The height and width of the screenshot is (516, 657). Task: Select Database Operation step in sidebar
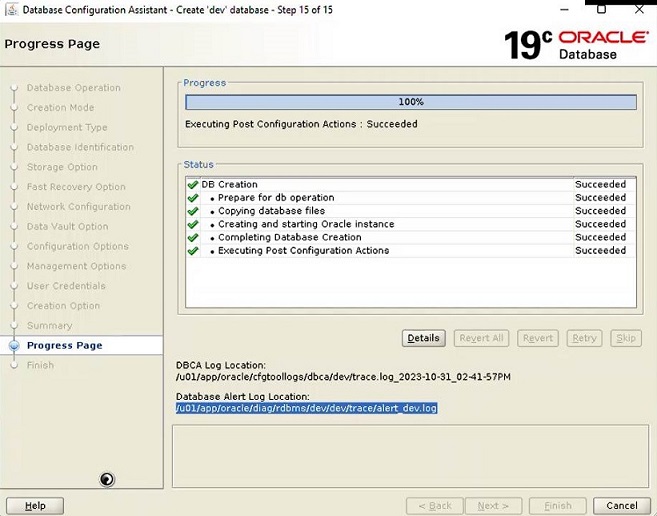click(74, 88)
